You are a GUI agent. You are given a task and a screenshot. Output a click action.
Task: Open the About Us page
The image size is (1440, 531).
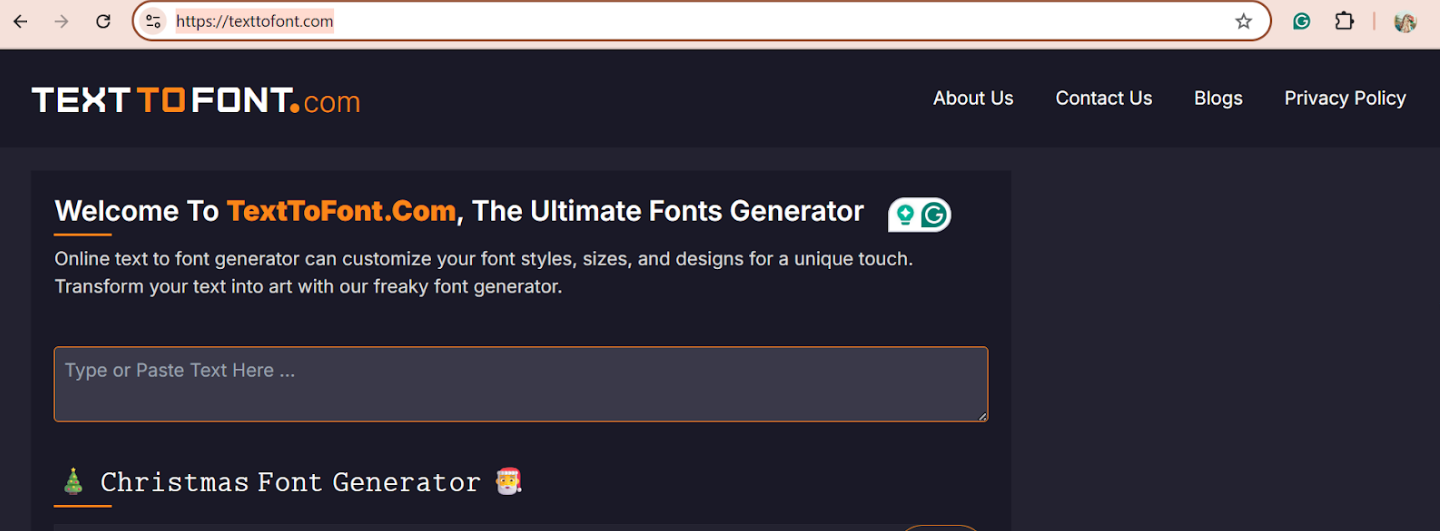tap(973, 98)
